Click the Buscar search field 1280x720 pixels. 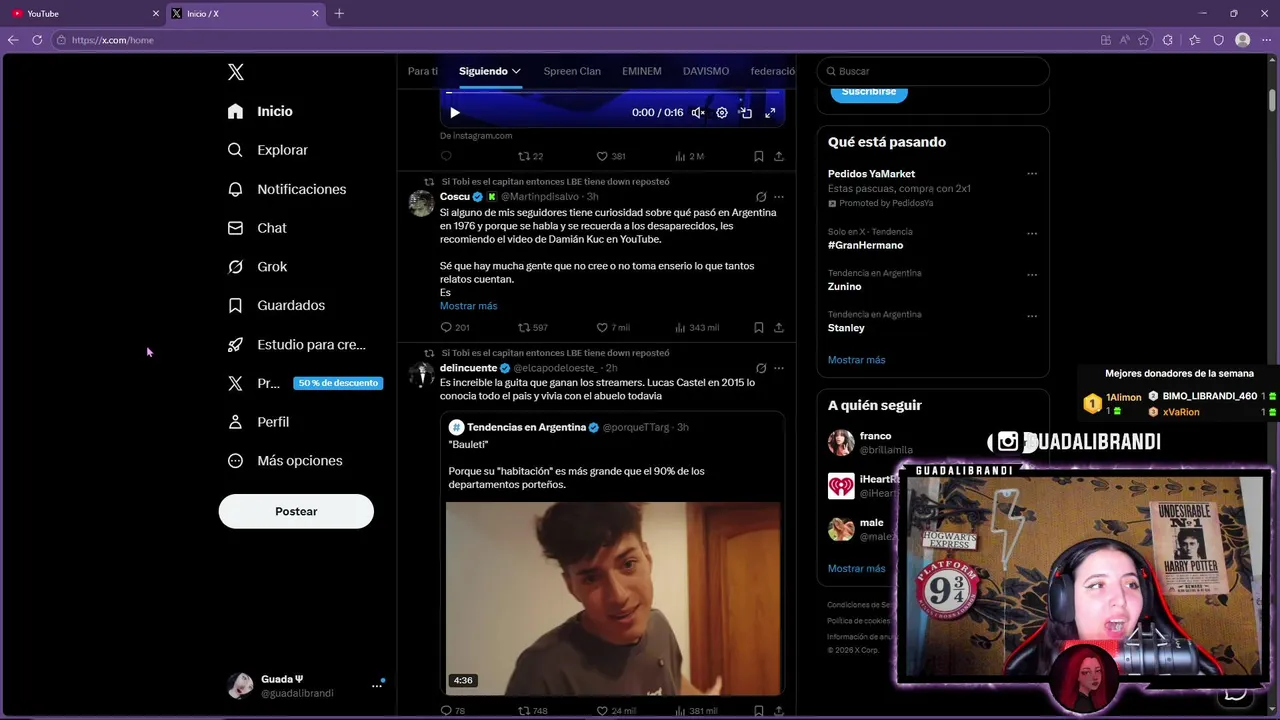(933, 71)
